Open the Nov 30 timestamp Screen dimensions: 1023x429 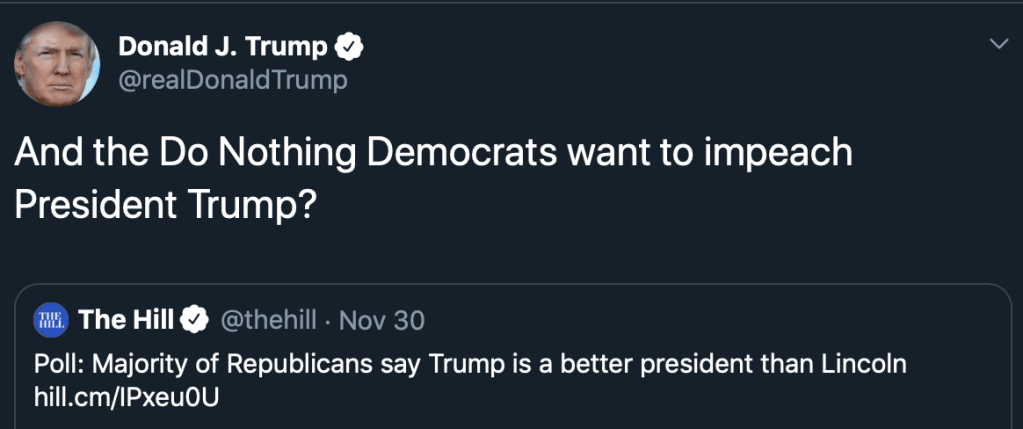click(x=382, y=320)
